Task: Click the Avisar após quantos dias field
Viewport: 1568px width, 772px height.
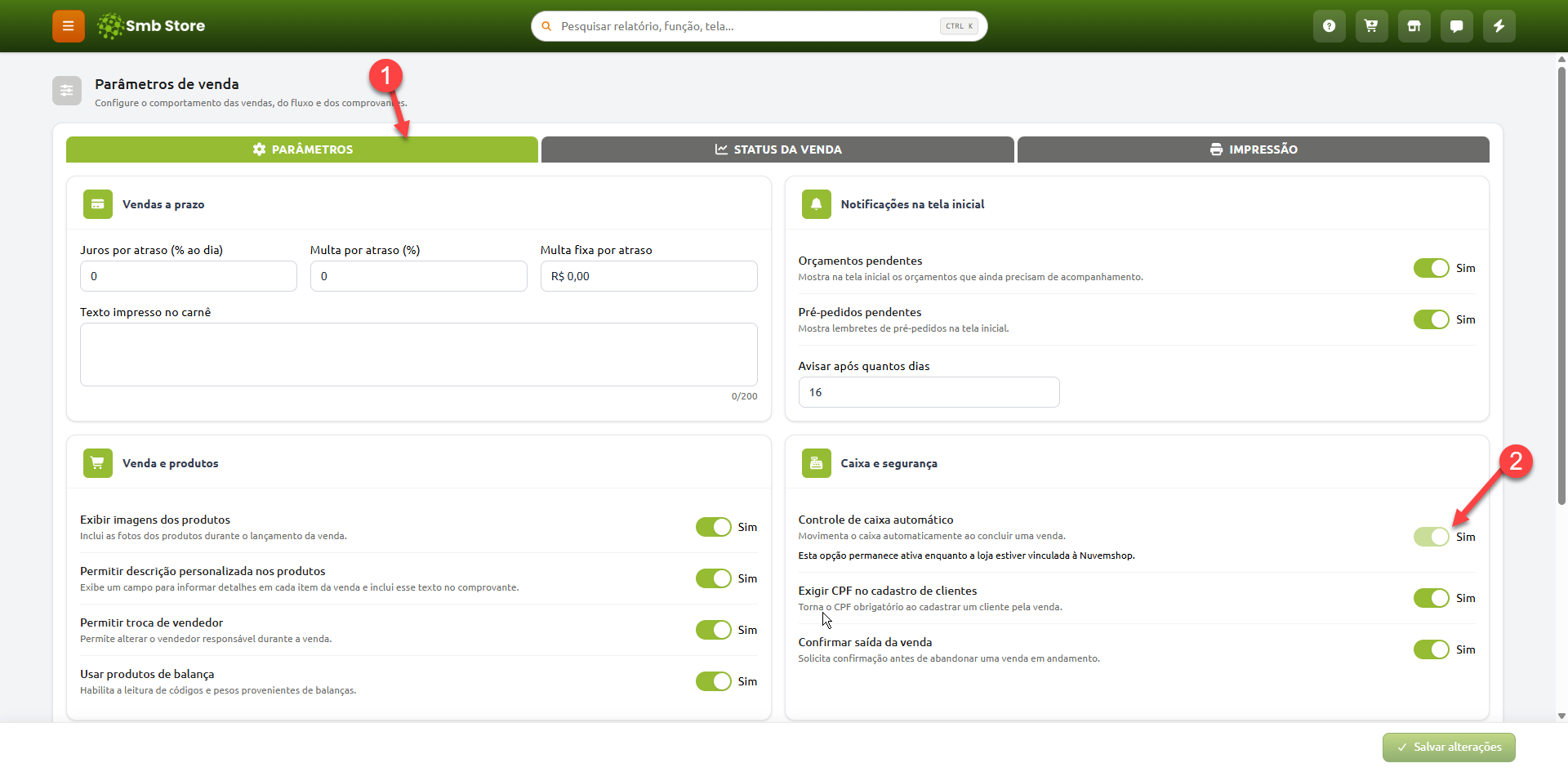Action: (929, 392)
